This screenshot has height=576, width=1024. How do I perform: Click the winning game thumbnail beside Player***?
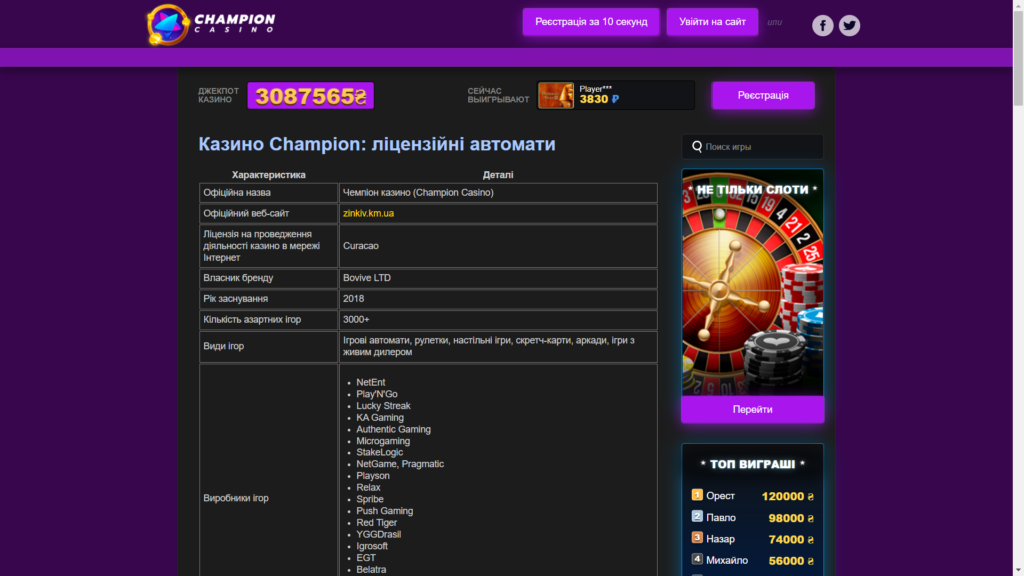[556, 95]
